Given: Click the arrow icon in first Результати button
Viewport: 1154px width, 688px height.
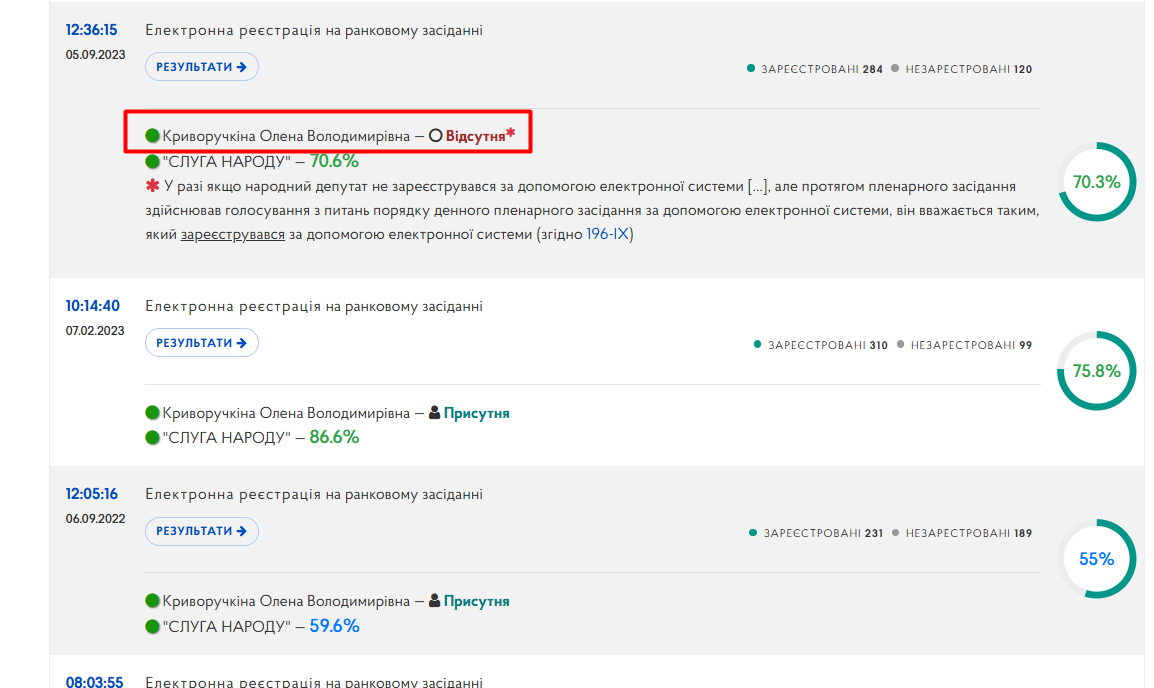Looking at the screenshot, I should click(x=241, y=67).
